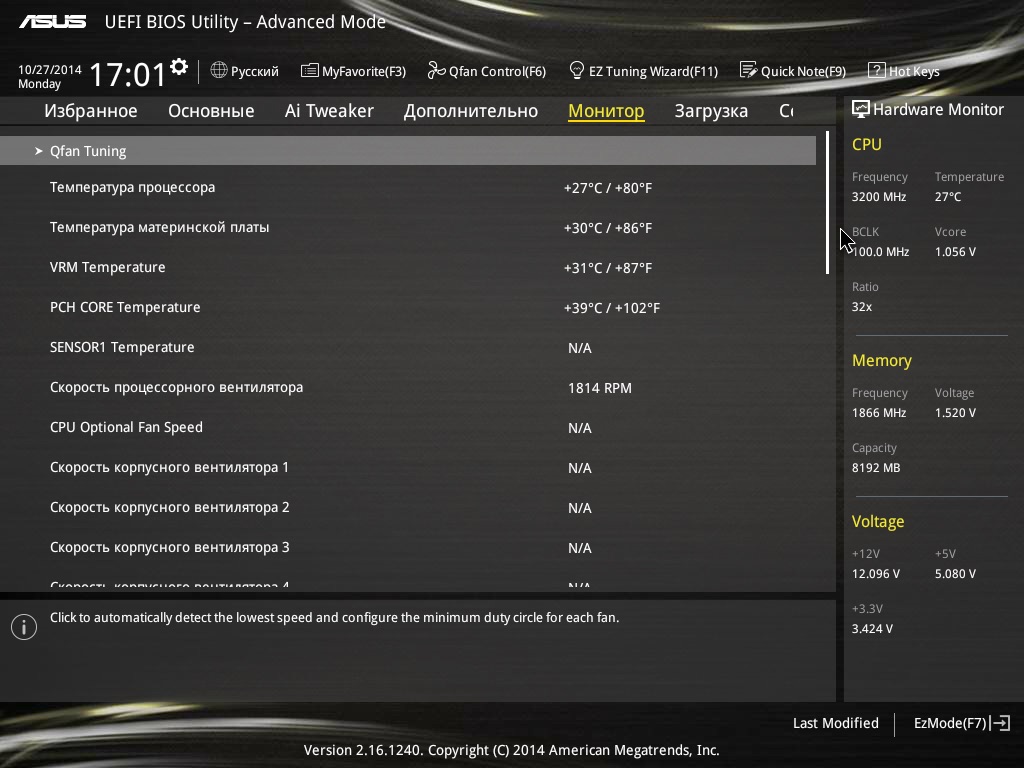Image resolution: width=1024 pixels, height=768 pixels.
Task: Select the Монитор tab
Action: point(606,111)
